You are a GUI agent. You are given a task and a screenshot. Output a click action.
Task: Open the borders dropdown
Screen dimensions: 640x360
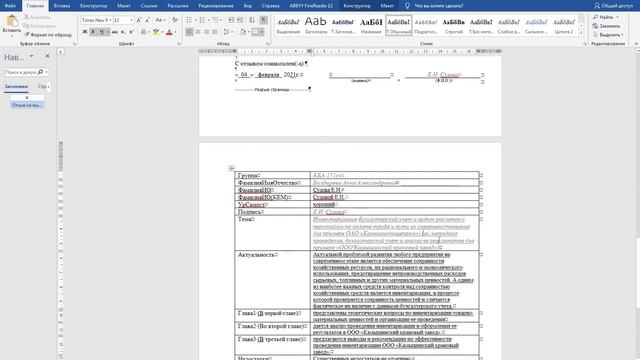pyautogui.click(x=262, y=32)
